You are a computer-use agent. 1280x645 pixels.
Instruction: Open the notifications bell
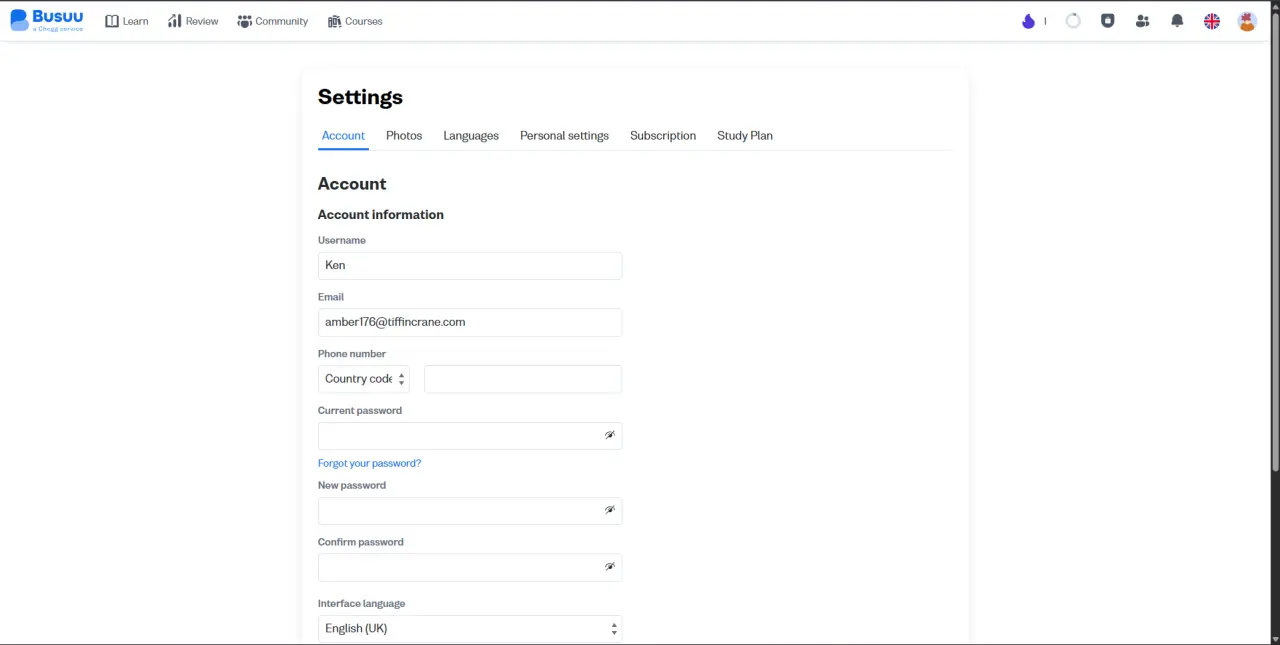(x=1177, y=21)
